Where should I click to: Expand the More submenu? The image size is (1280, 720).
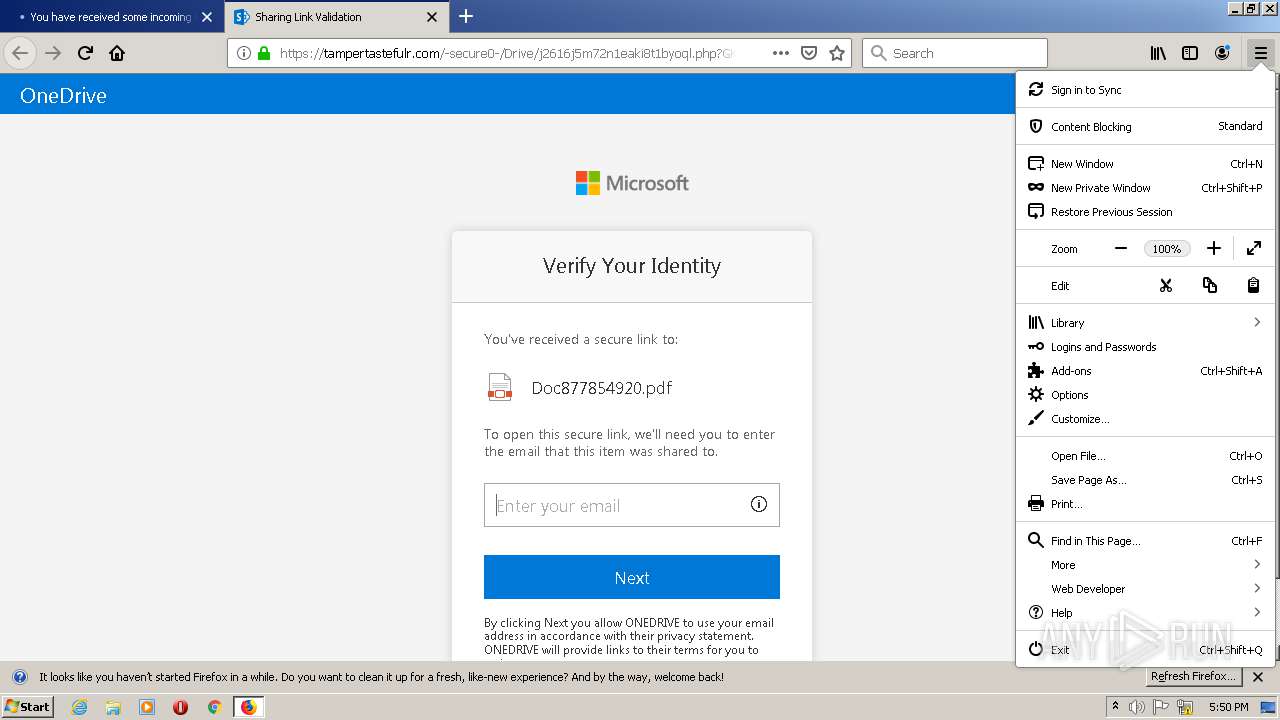[x=1145, y=565]
